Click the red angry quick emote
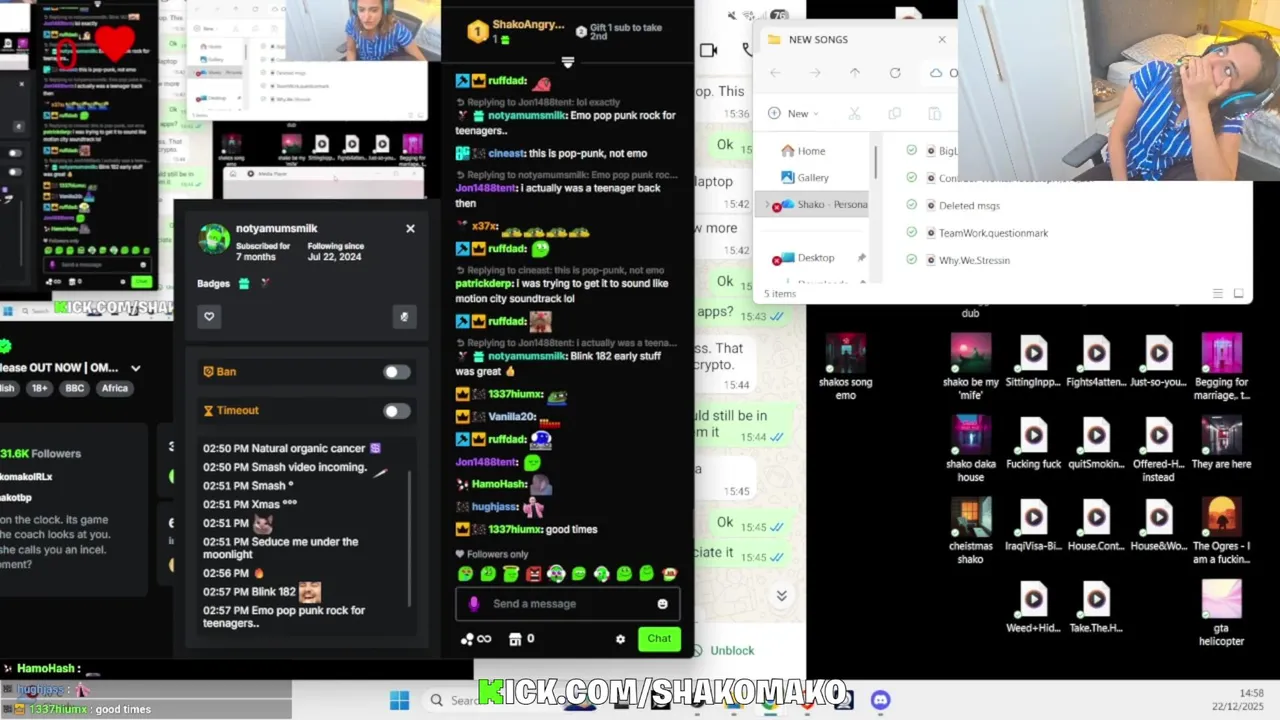The height and width of the screenshot is (720, 1280). [533, 574]
